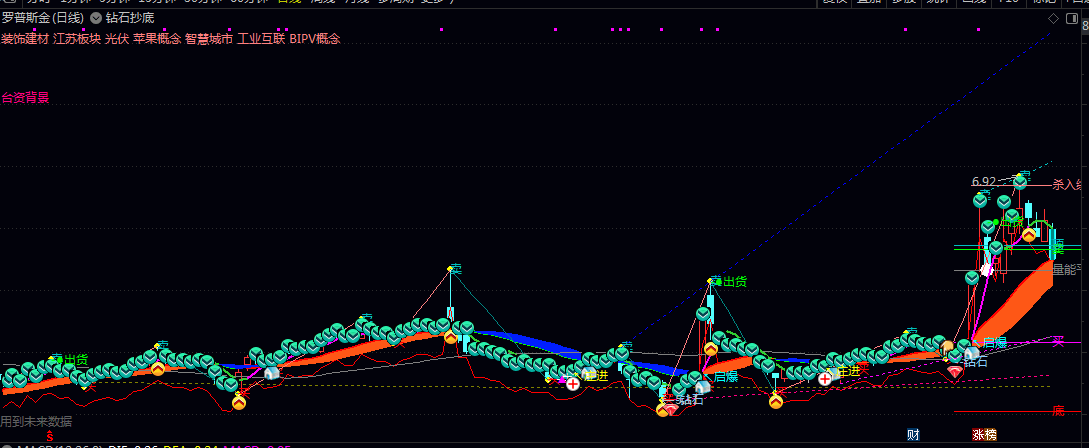Open the 苹果概念 concept tag
Screen dimensions: 1089x448
pyautogui.click(x=156, y=39)
